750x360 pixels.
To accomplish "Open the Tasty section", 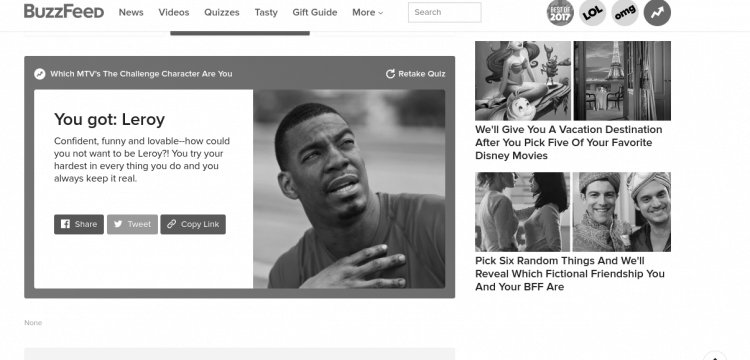I will (266, 12).
